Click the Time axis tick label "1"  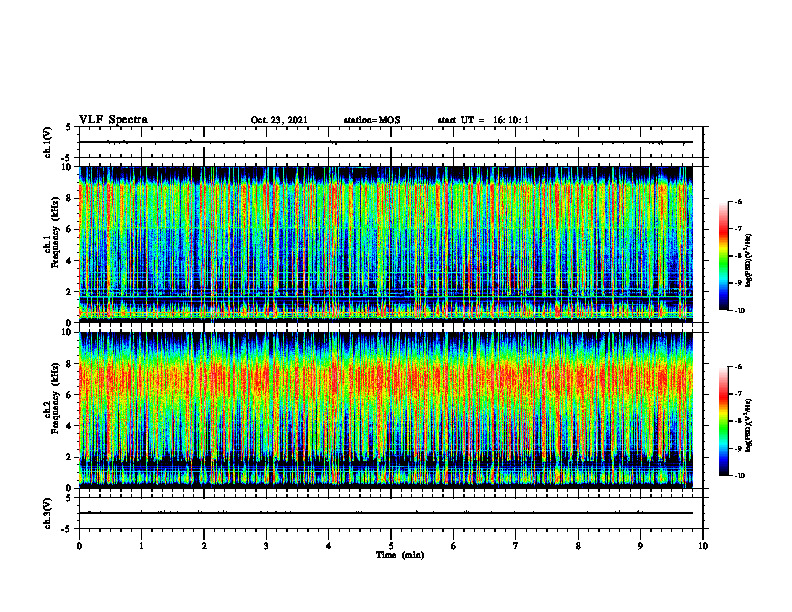pos(141,546)
